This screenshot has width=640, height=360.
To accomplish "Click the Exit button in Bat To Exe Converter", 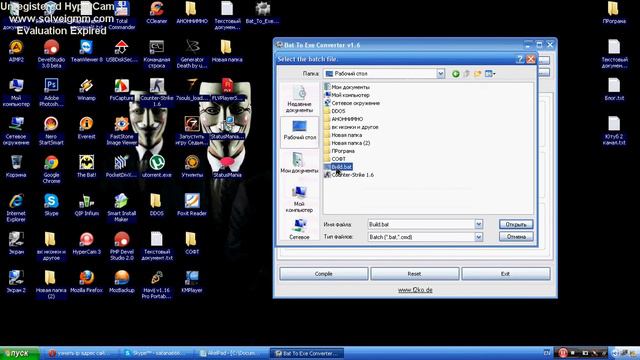I will [505, 274].
